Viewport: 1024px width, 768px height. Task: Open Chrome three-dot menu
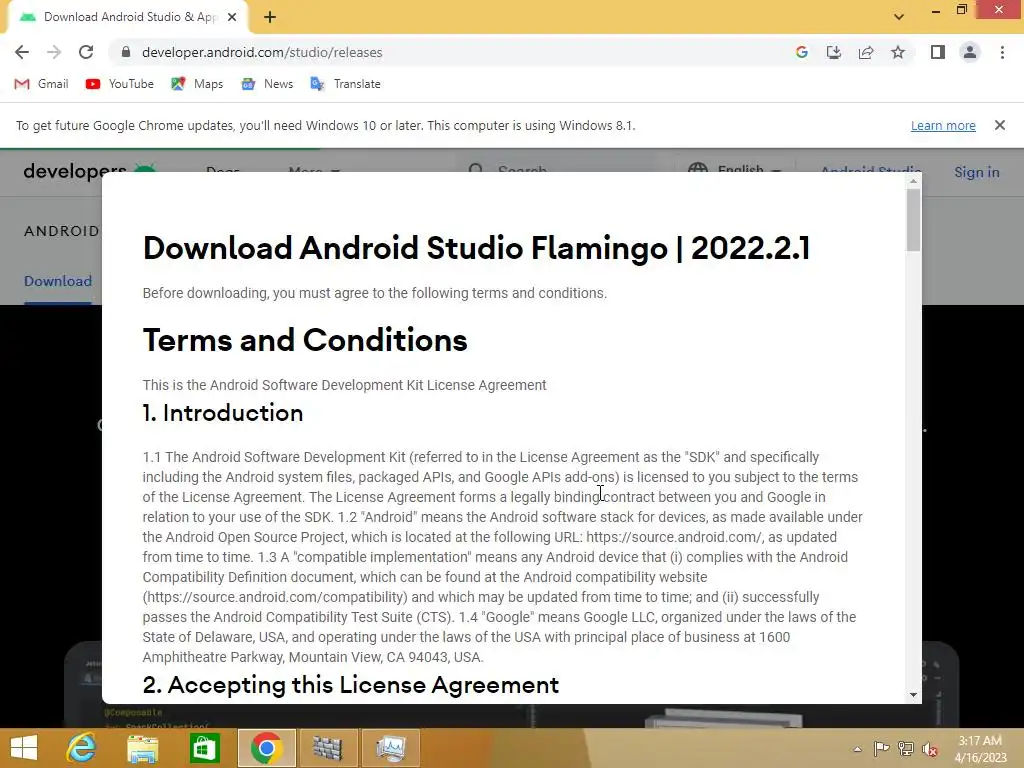[1002, 52]
